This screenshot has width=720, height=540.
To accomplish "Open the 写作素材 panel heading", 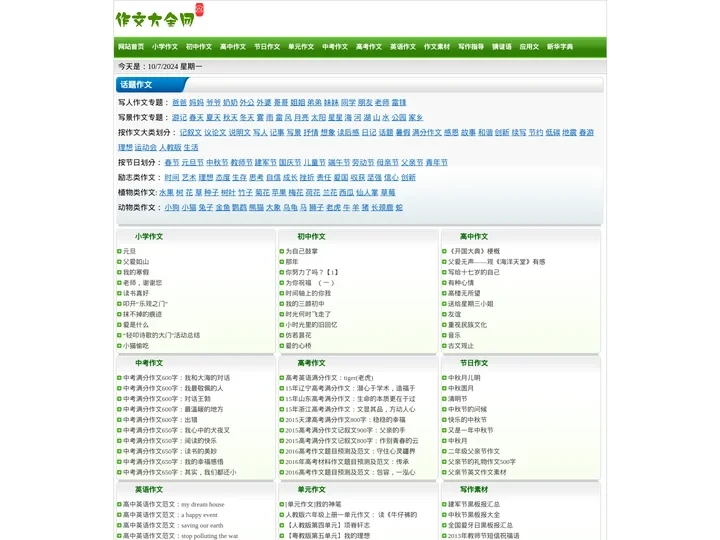I will [x=474, y=489].
